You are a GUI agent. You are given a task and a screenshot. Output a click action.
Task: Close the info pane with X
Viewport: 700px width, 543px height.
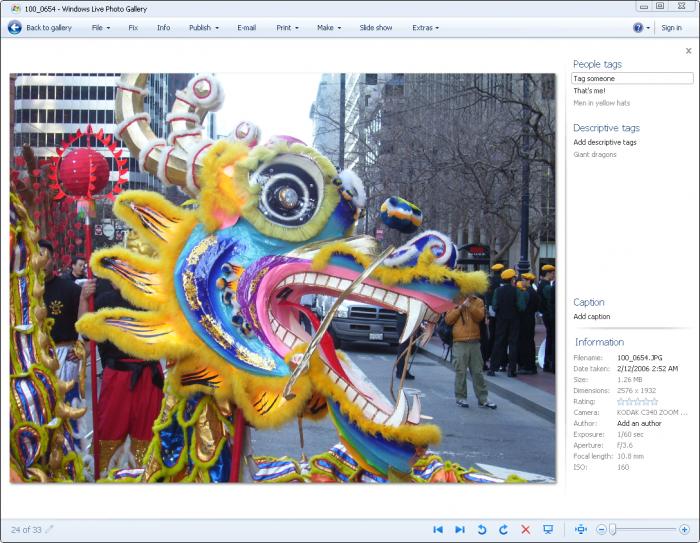click(x=688, y=51)
